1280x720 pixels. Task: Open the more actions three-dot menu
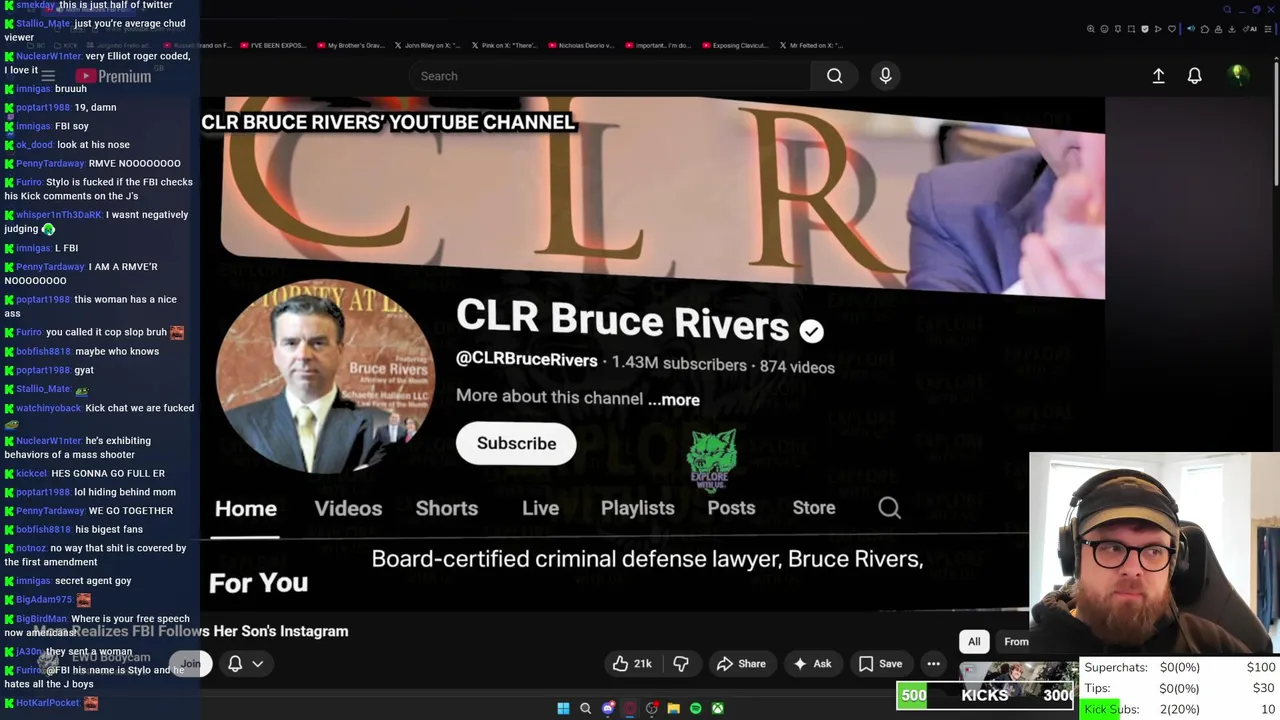click(x=933, y=663)
